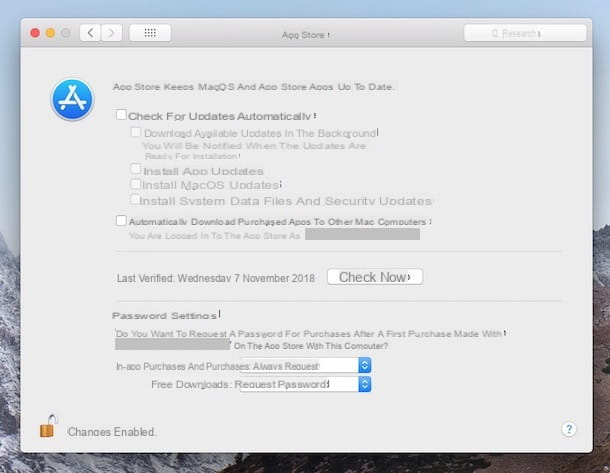Click the back navigation arrow
Screen dimensions: 610x473
click(x=90, y=33)
